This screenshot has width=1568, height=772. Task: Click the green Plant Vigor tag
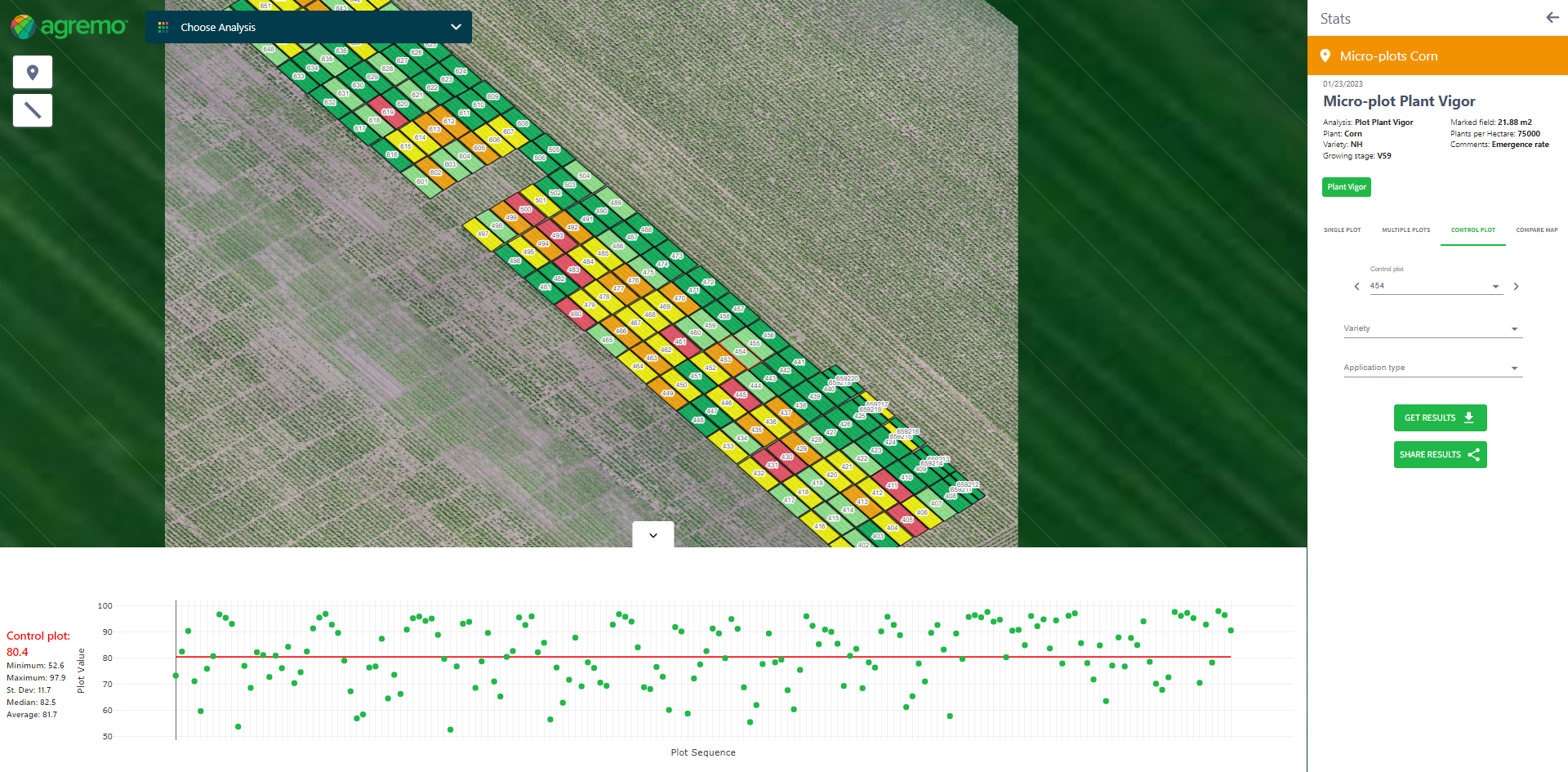click(x=1346, y=187)
